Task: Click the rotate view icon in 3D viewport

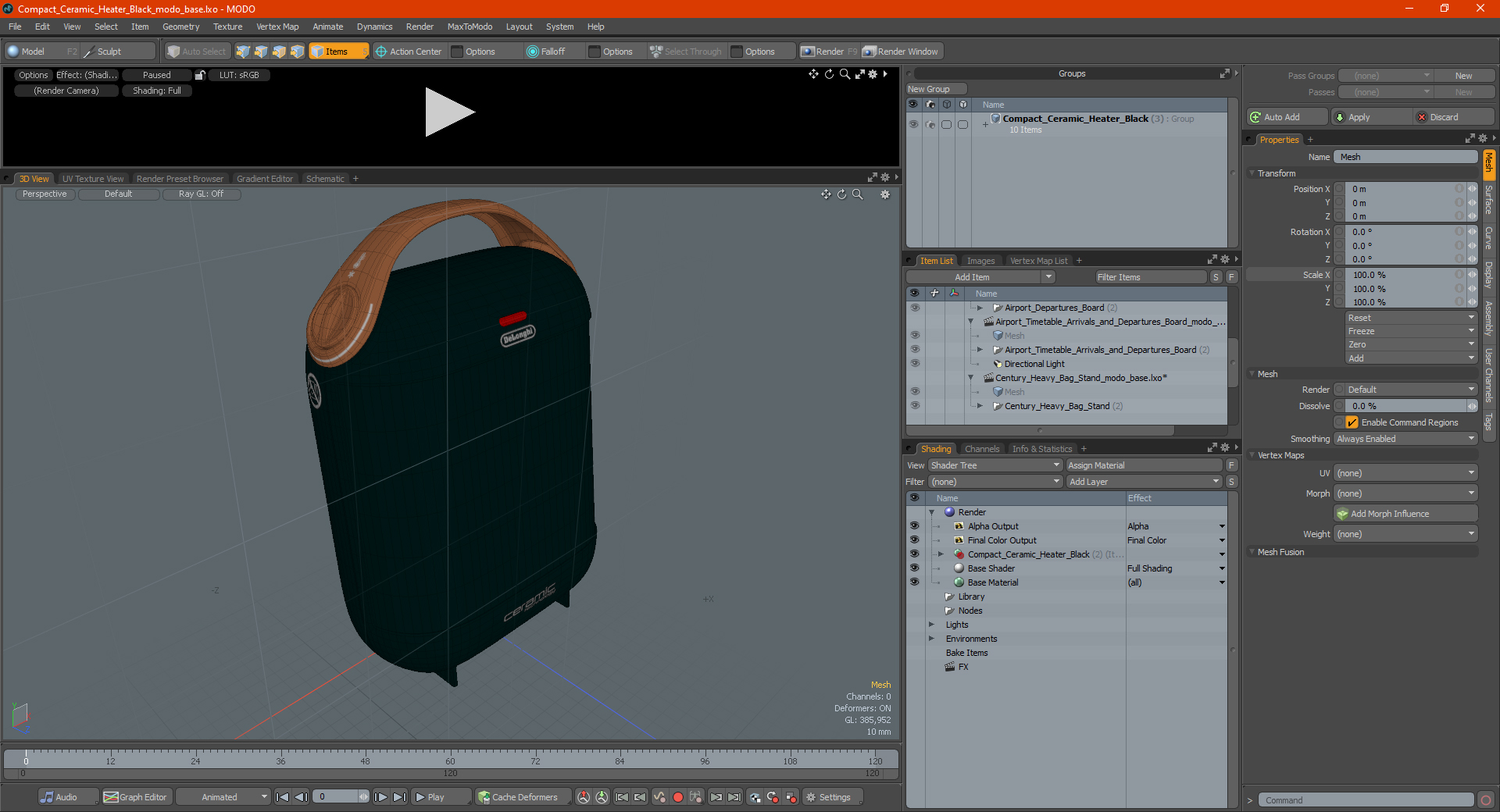Action: click(x=842, y=194)
